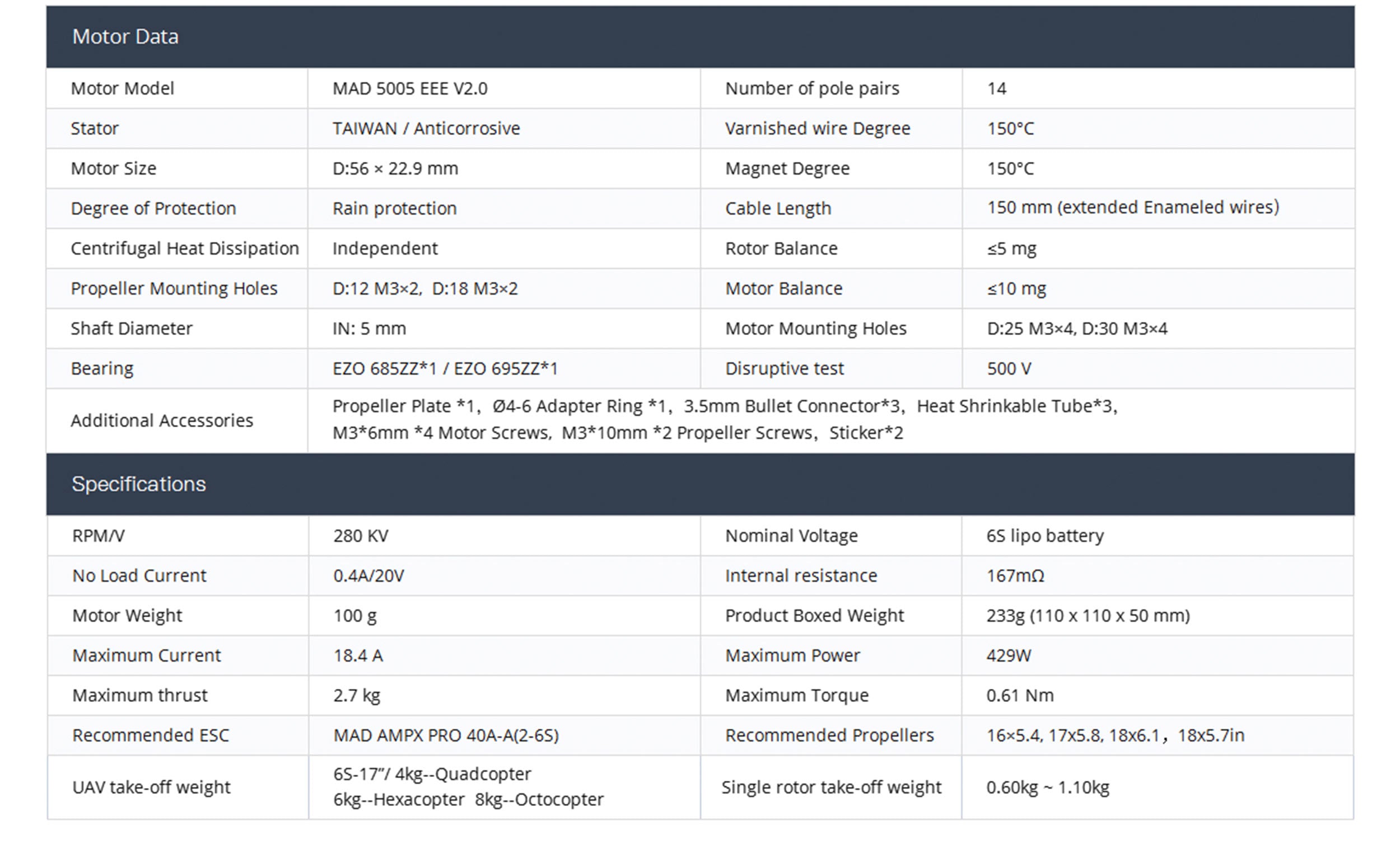Click the Disruptive test 500 V value
This screenshot has height=853, width=1400.
click(x=1009, y=369)
